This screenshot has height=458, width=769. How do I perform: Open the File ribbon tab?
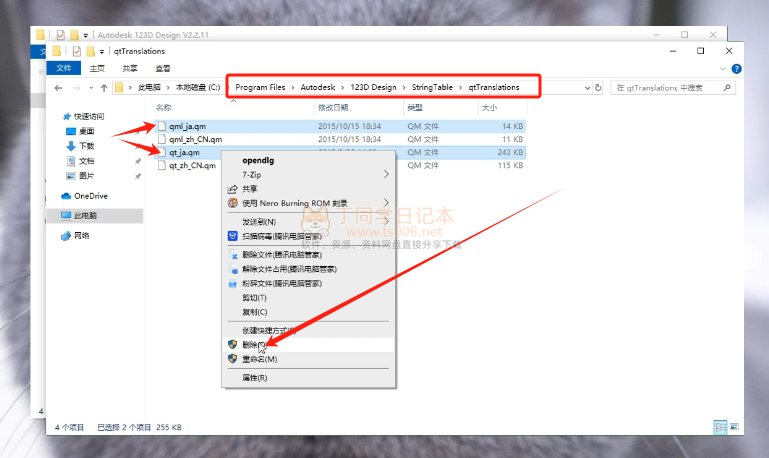[64, 68]
